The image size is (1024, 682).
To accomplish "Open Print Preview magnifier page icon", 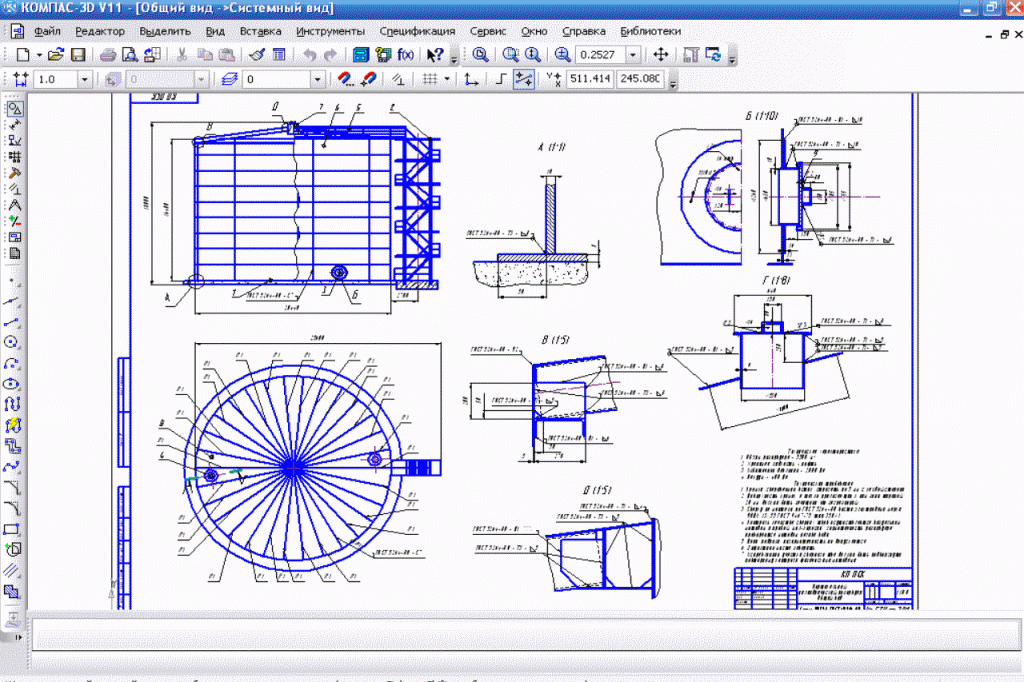I will coord(130,55).
